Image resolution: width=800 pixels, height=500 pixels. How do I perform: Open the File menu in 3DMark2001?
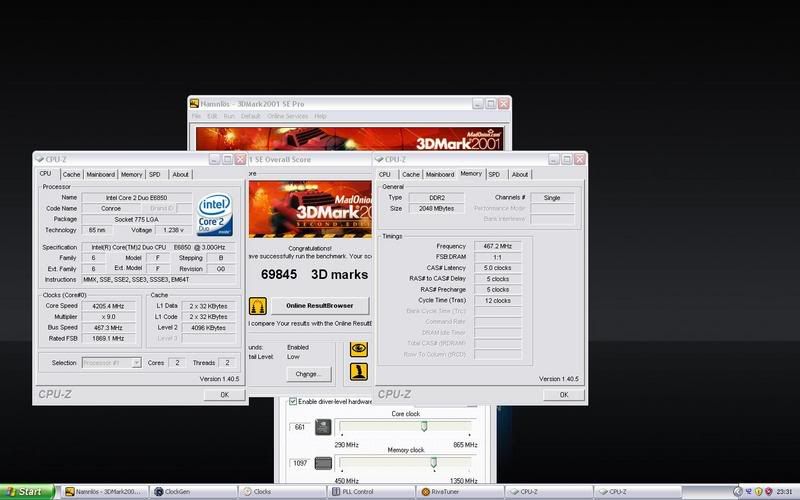(x=196, y=116)
